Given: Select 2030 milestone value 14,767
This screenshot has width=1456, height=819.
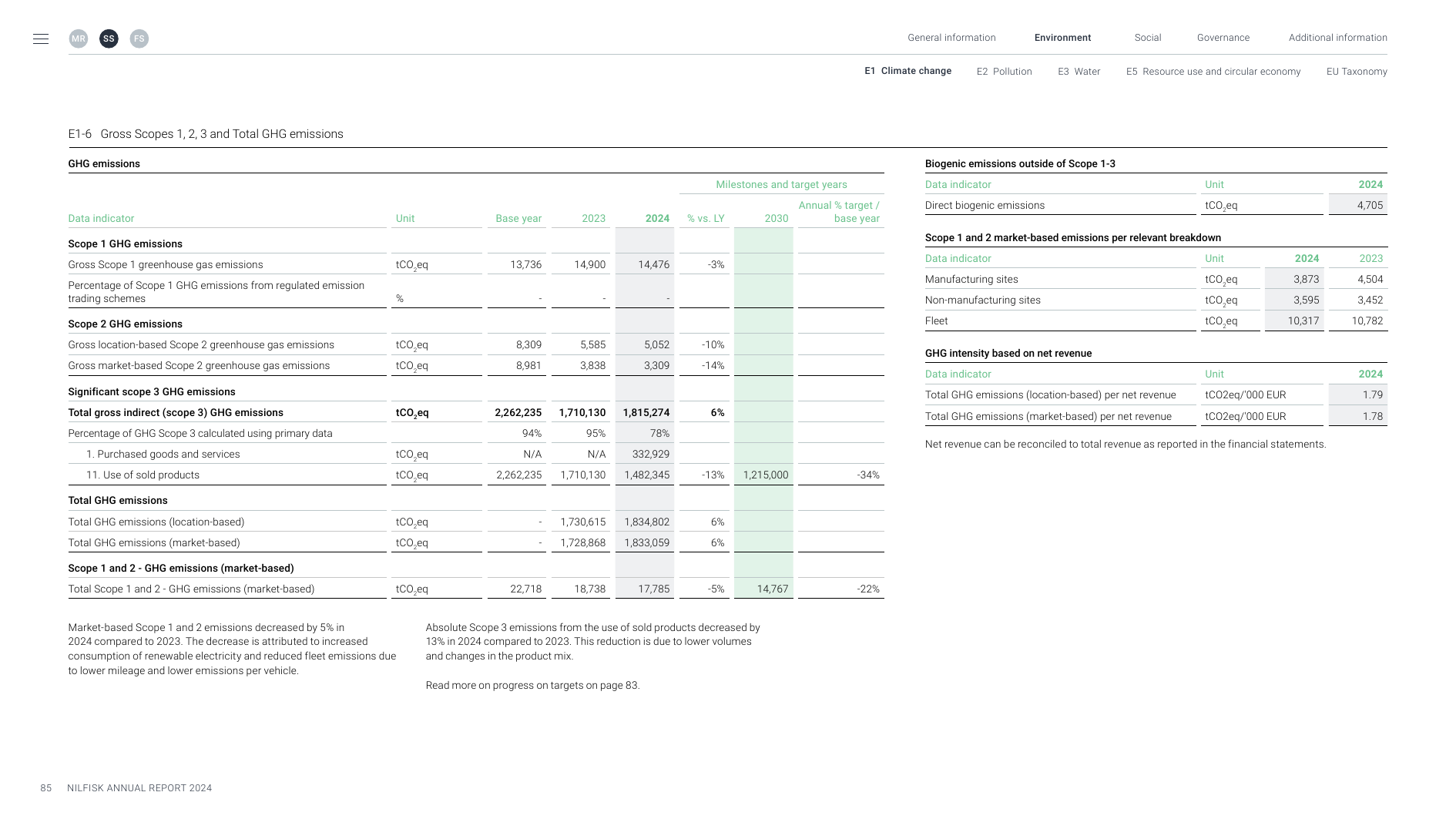Looking at the screenshot, I should pyautogui.click(x=773, y=589).
